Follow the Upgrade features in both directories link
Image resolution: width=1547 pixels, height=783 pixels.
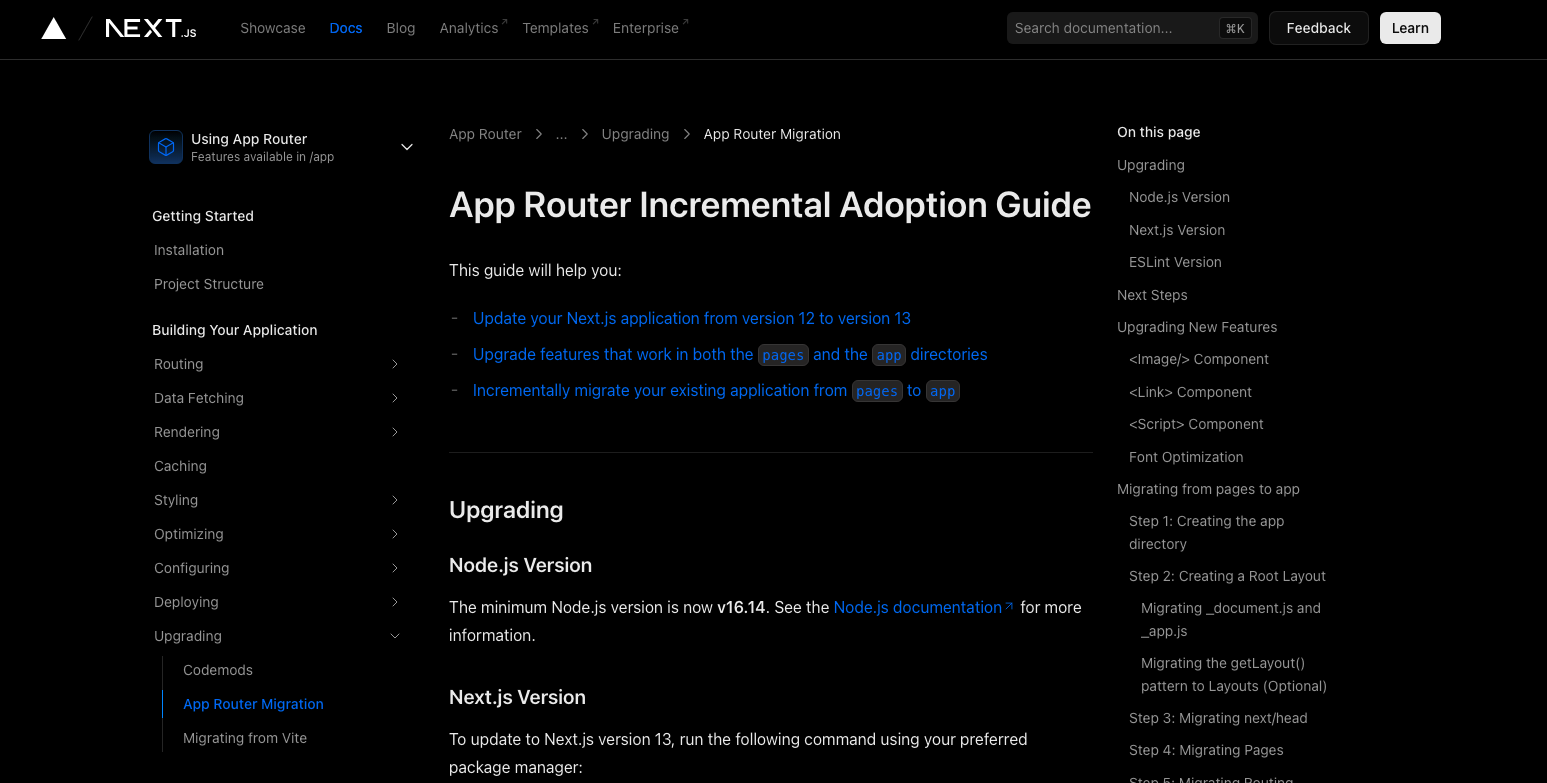tap(730, 354)
